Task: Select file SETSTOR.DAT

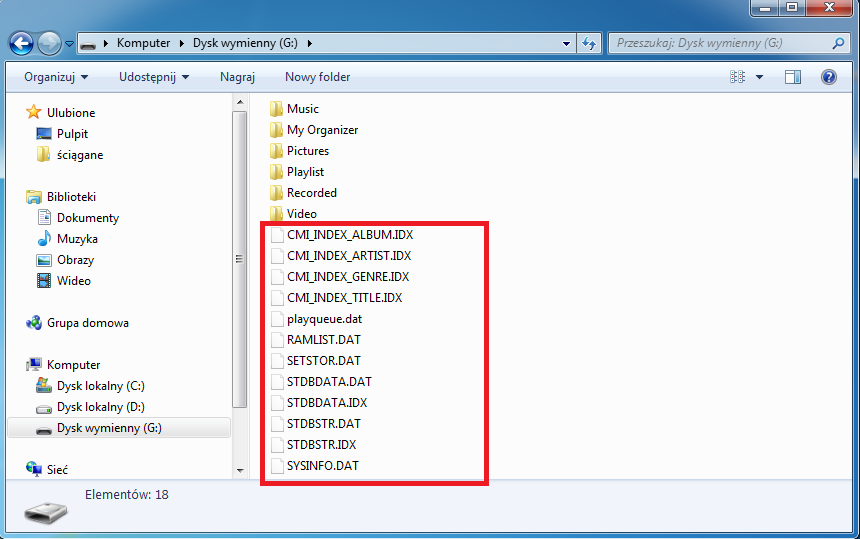Action: (x=324, y=360)
